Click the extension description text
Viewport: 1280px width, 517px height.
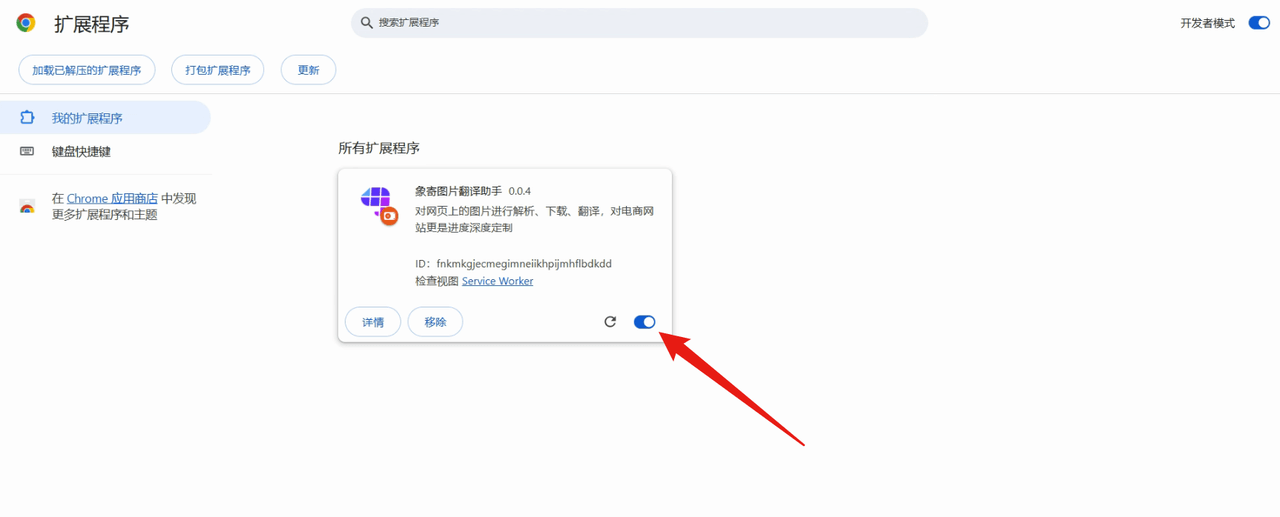(x=535, y=220)
